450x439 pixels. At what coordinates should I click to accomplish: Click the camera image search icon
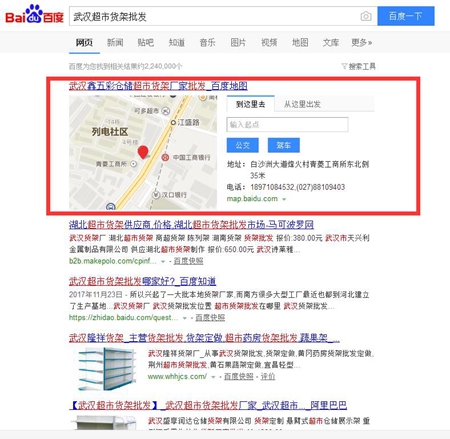pos(366,16)
